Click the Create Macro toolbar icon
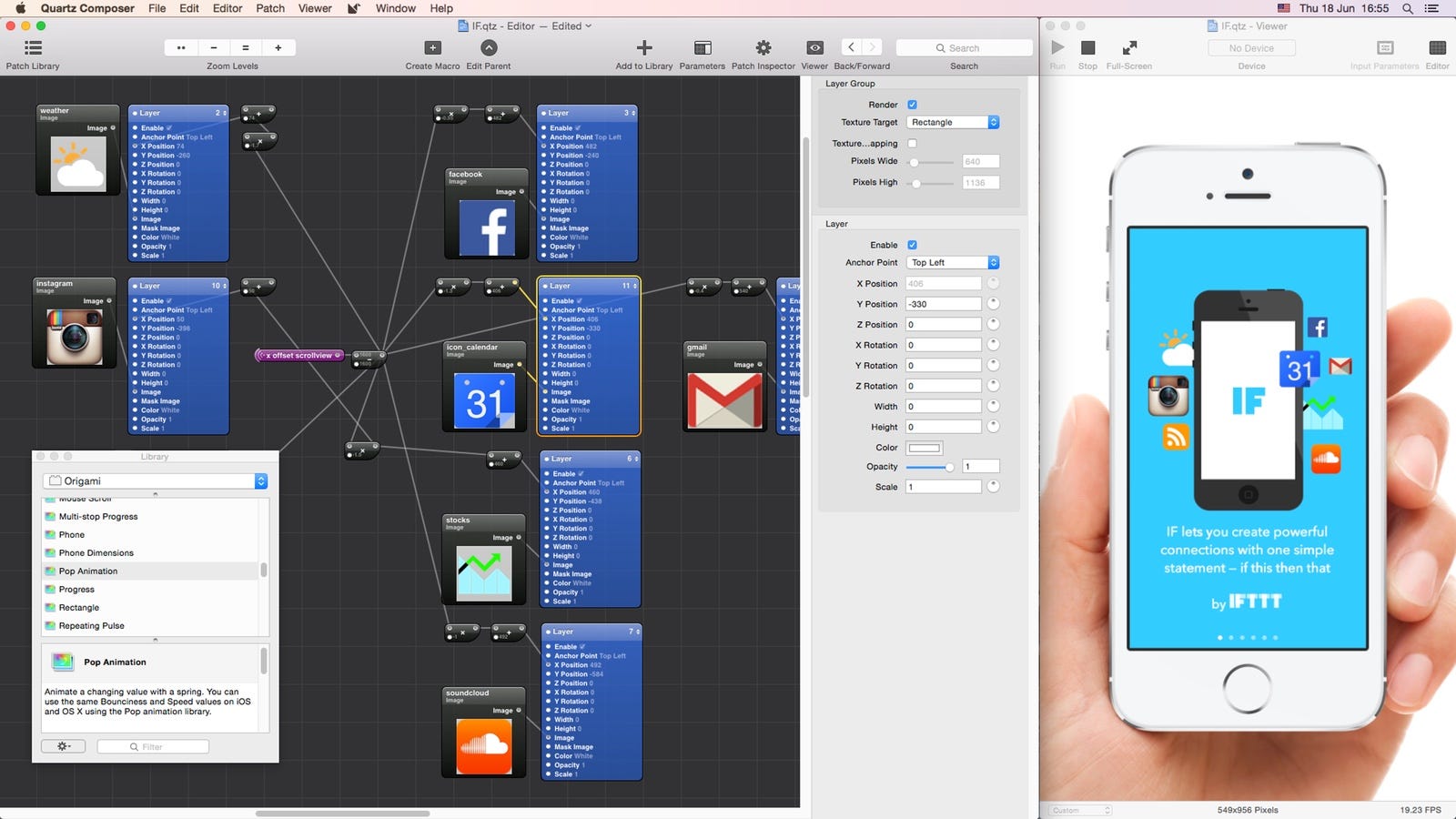1456x819 pixels. click(x=432, y=48)
